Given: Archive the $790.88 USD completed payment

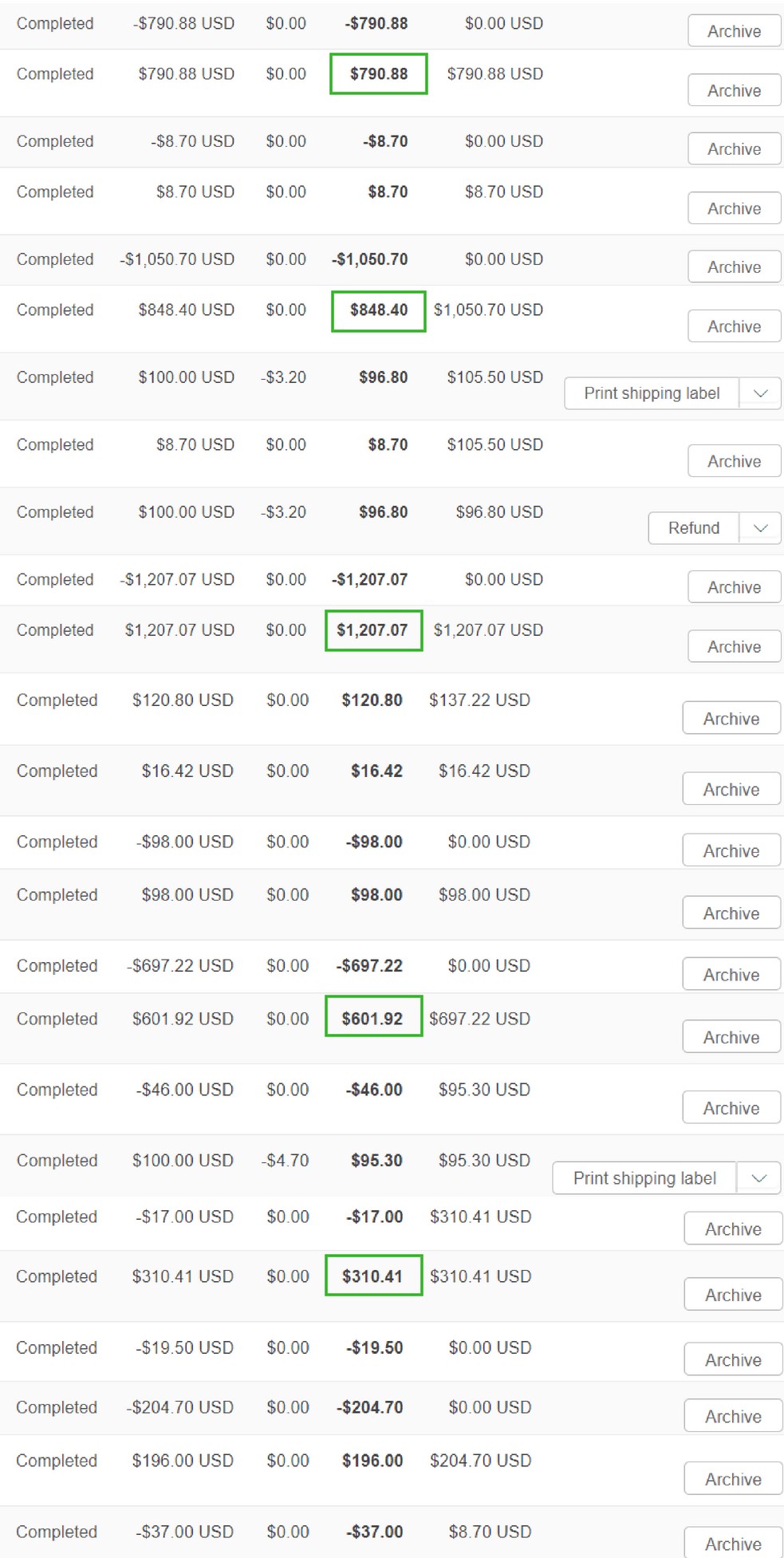Looking at the screenshot, I should pos(735,90).
